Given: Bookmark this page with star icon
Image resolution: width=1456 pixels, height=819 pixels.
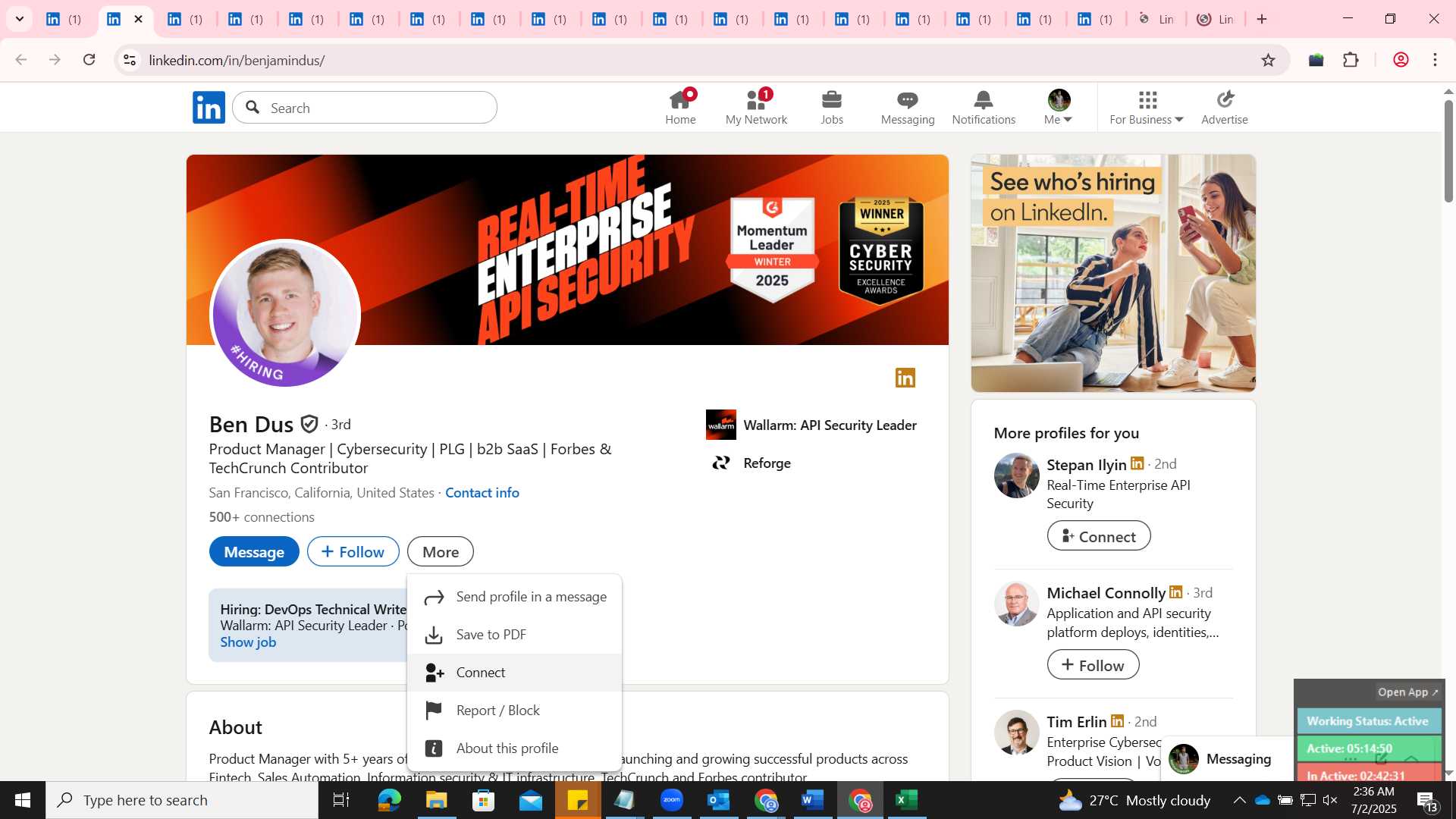Looking at the screenshot, I should (x=1268, y=60).
